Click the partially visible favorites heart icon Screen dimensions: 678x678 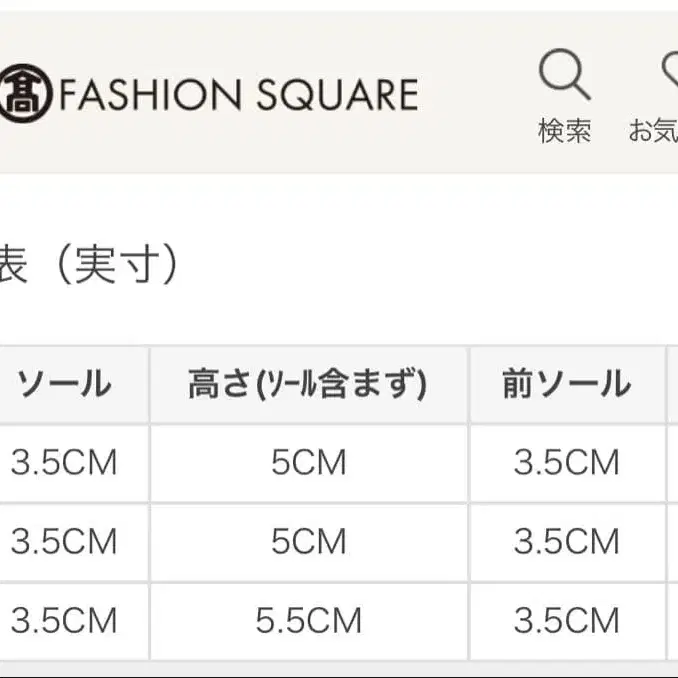point(669,72)
